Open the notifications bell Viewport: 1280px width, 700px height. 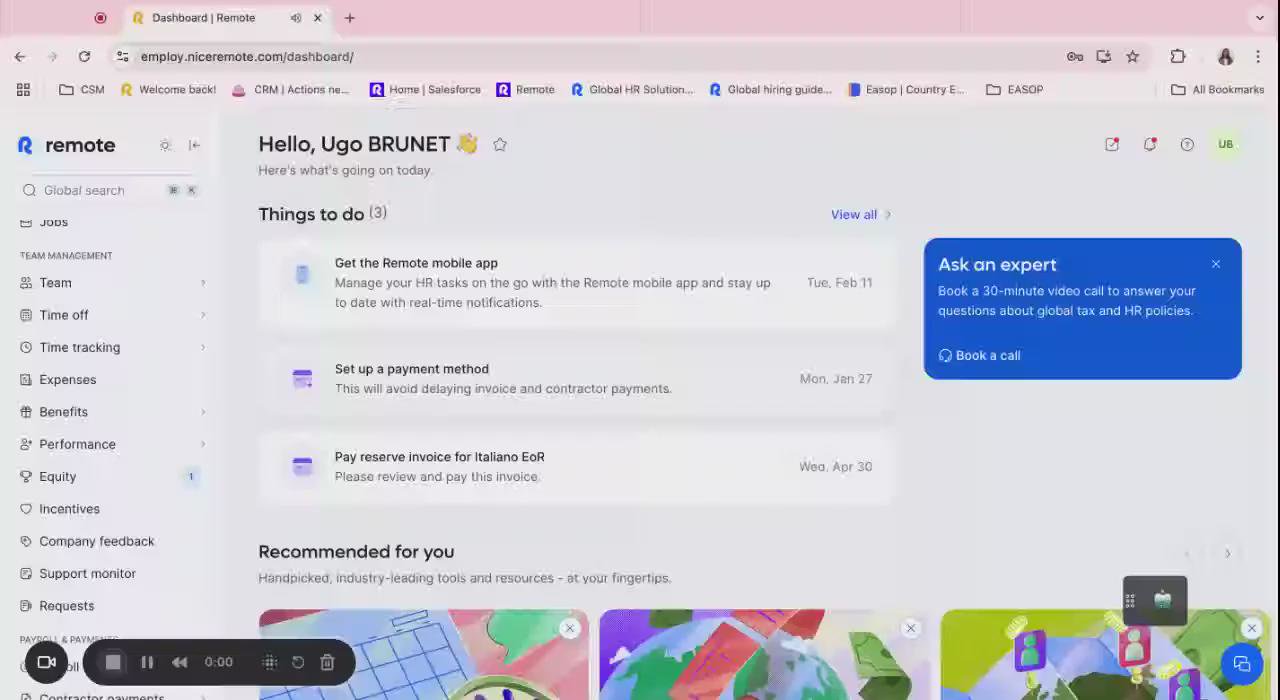pyautogui.click(x=1150, y=145)
